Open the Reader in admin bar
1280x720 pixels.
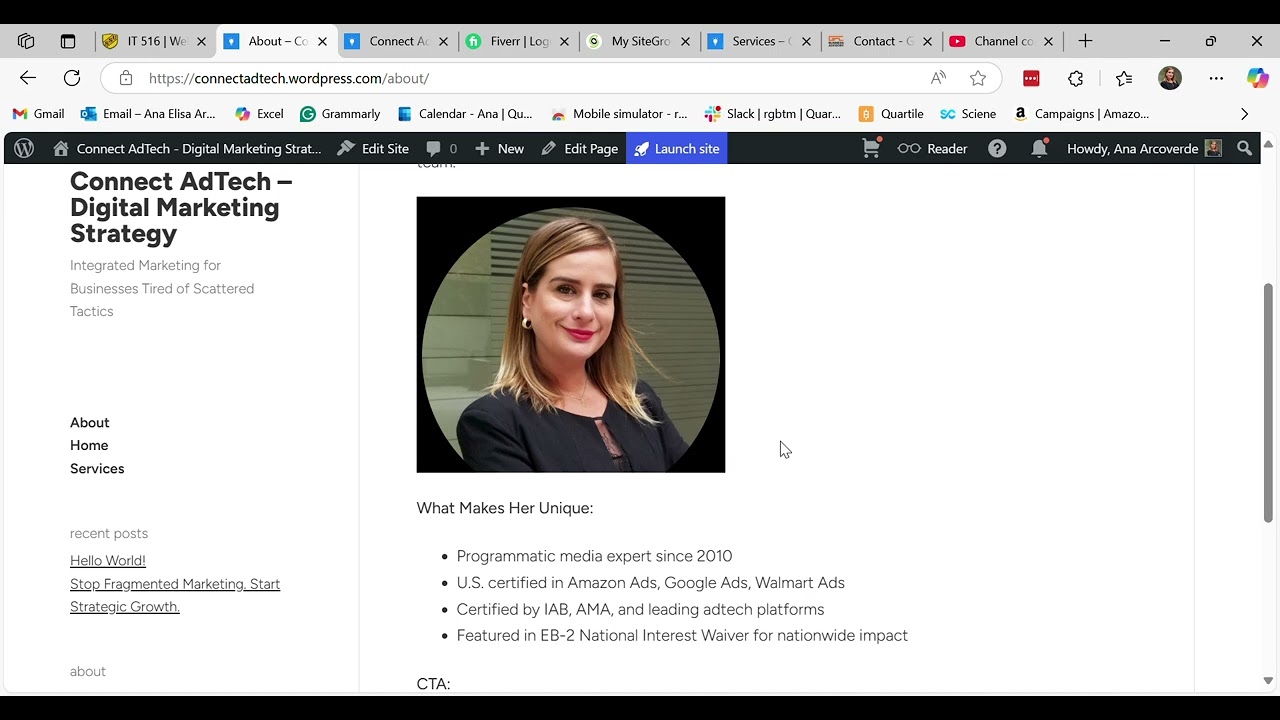pyautogui.click(x=933, y=148)
